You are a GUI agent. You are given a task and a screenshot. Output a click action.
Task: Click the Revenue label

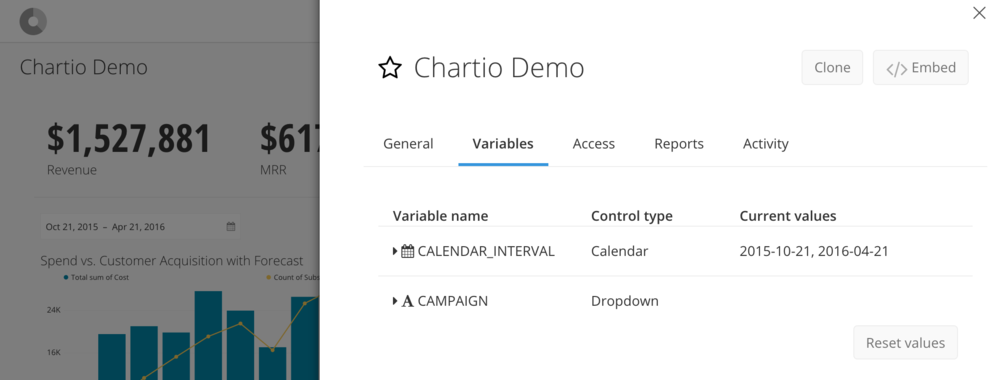(x=72, y=170)
